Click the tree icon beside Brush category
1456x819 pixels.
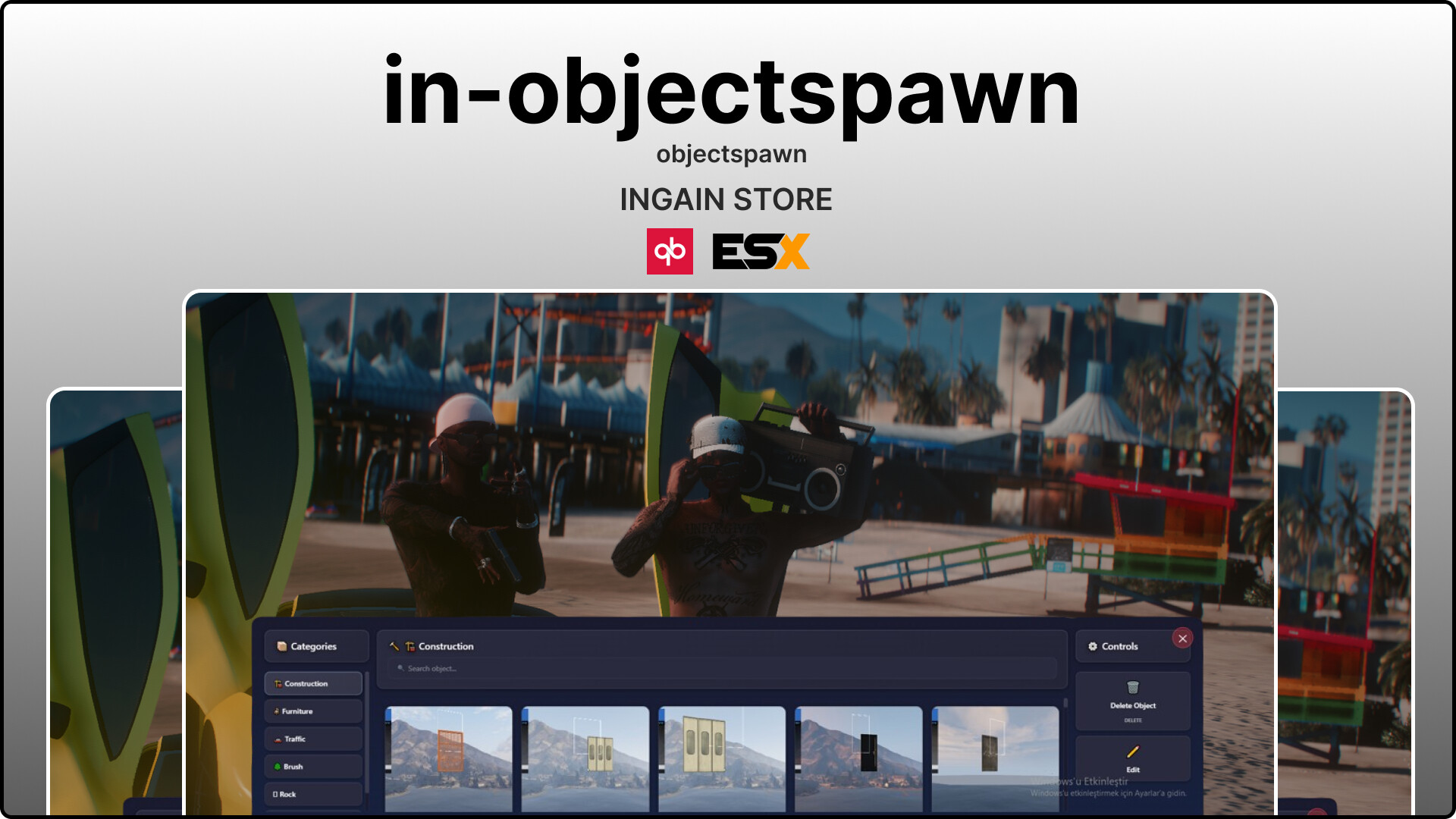278,767
